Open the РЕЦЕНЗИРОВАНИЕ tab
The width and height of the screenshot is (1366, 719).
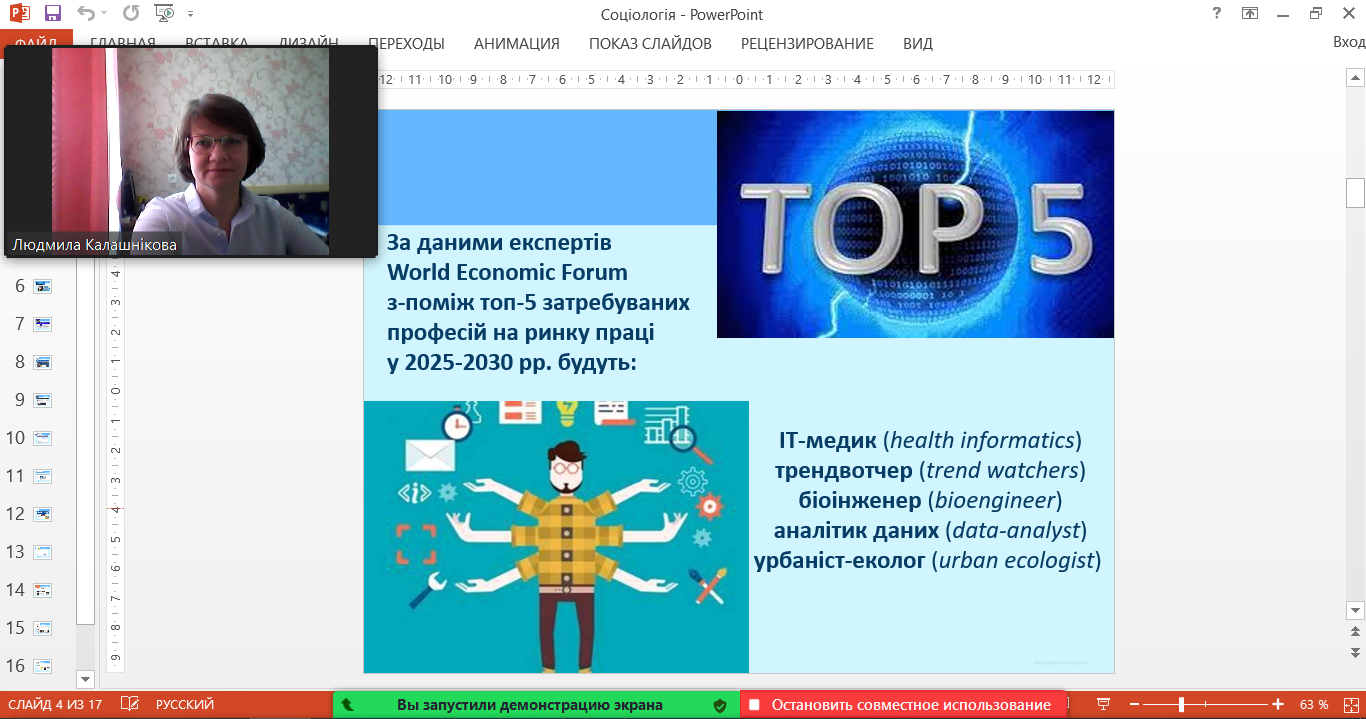[x=807, y=43]
